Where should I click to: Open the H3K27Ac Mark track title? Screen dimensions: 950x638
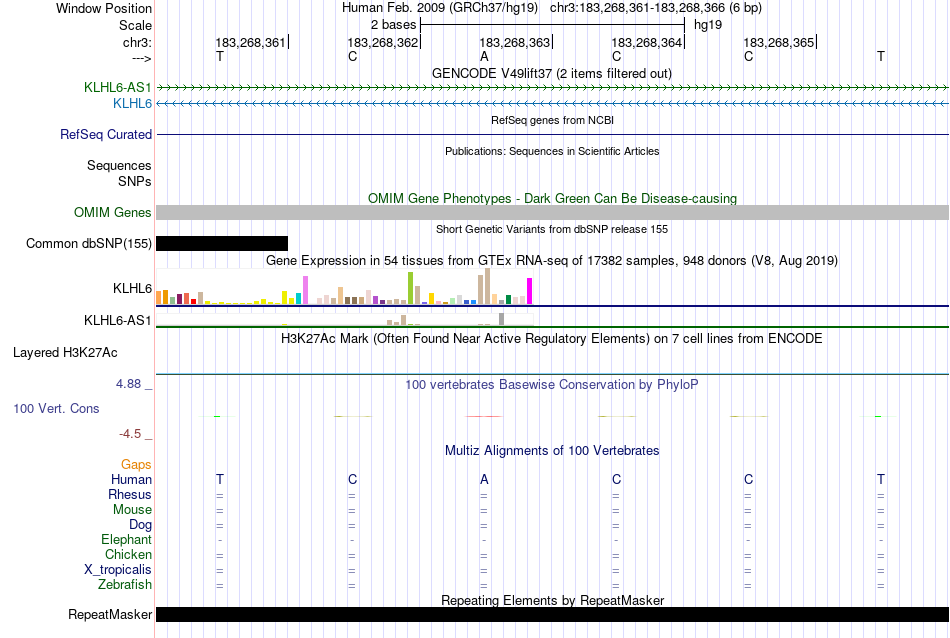click(551, 338)
